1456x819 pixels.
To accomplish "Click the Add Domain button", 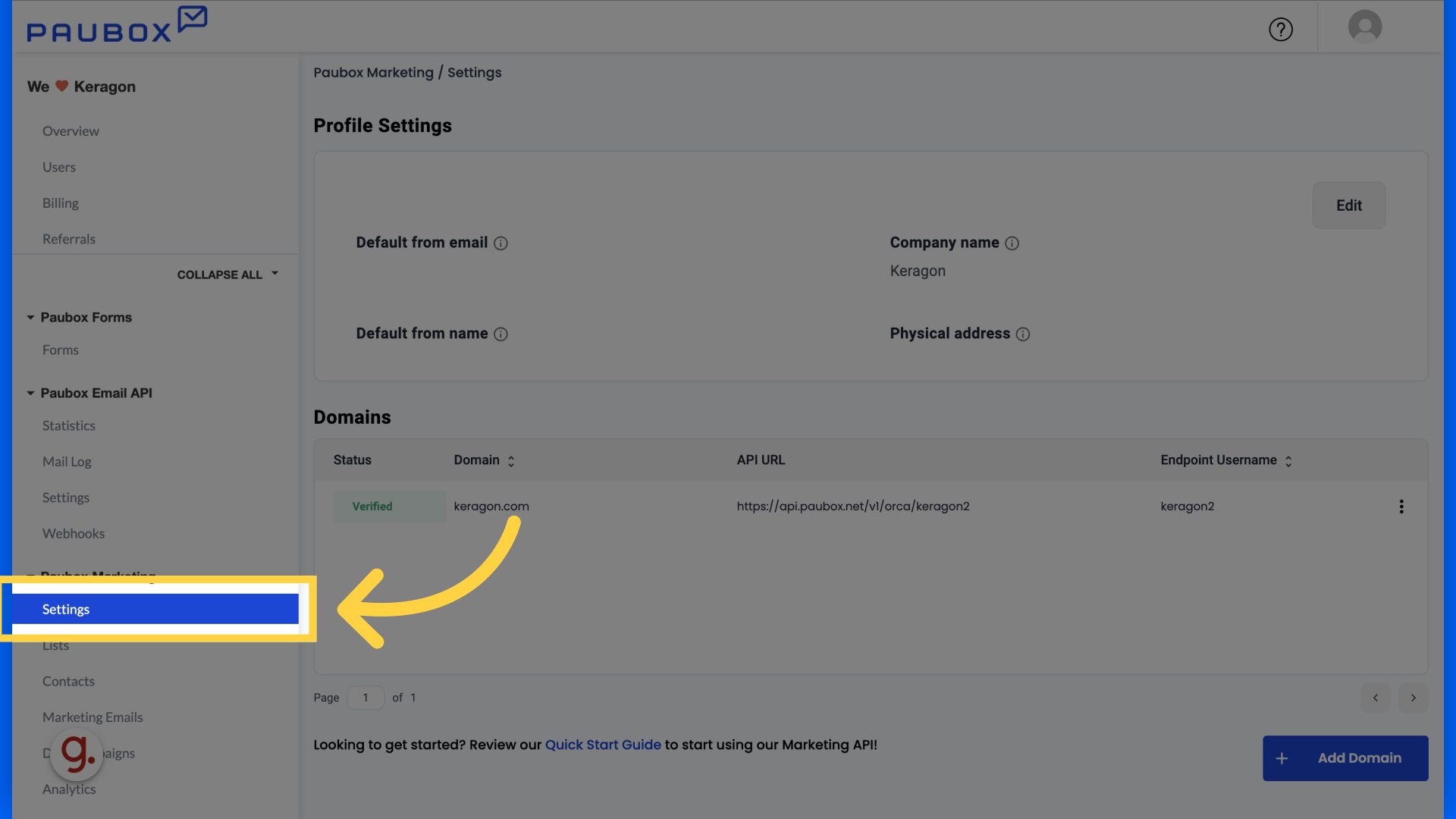I will click(x=1345, y=758).
